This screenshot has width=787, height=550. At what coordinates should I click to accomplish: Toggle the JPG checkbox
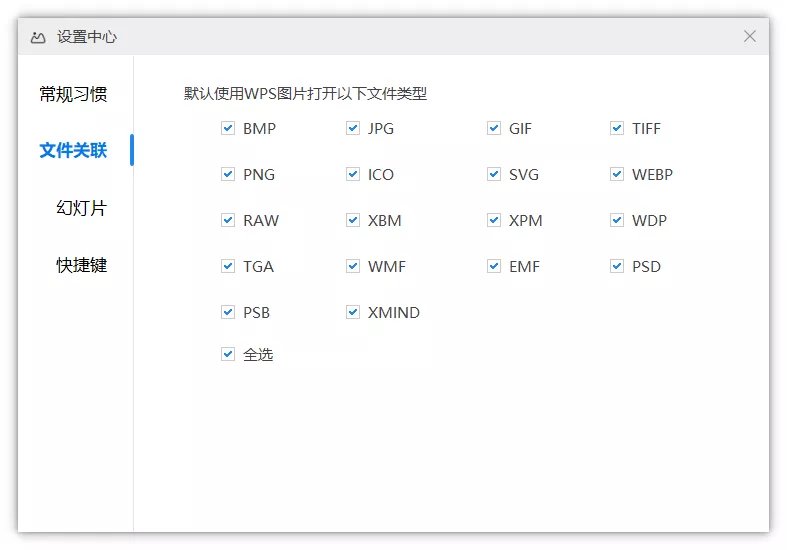353,128
